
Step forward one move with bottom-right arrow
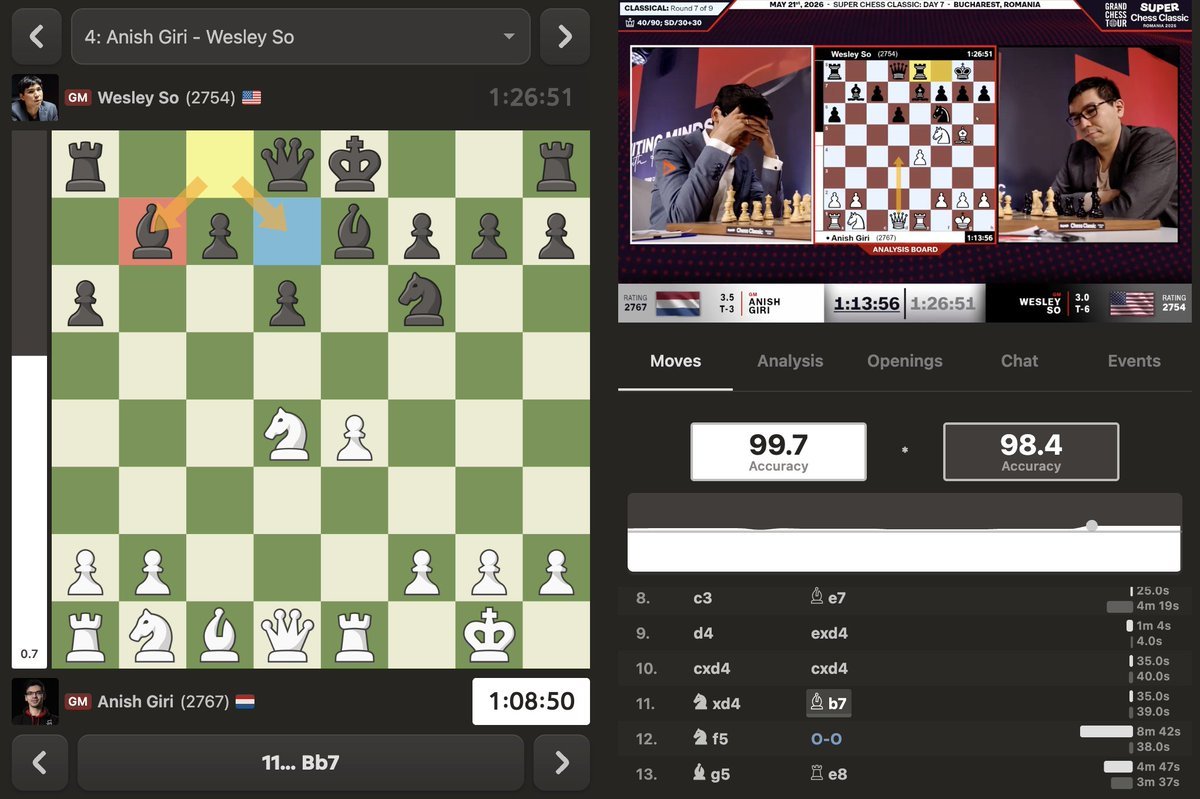(x=562, y=763)
